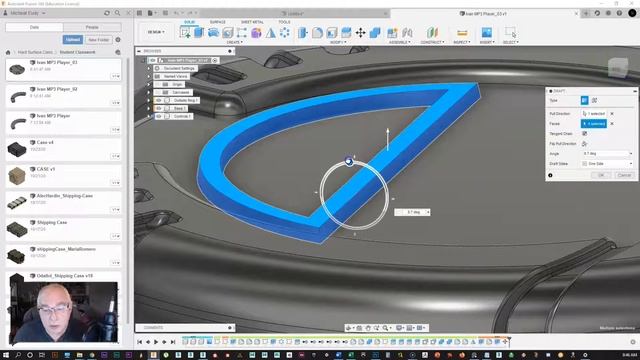Open the Modify menu dropdown
This screenshot has height=360, width=640.
338,42
